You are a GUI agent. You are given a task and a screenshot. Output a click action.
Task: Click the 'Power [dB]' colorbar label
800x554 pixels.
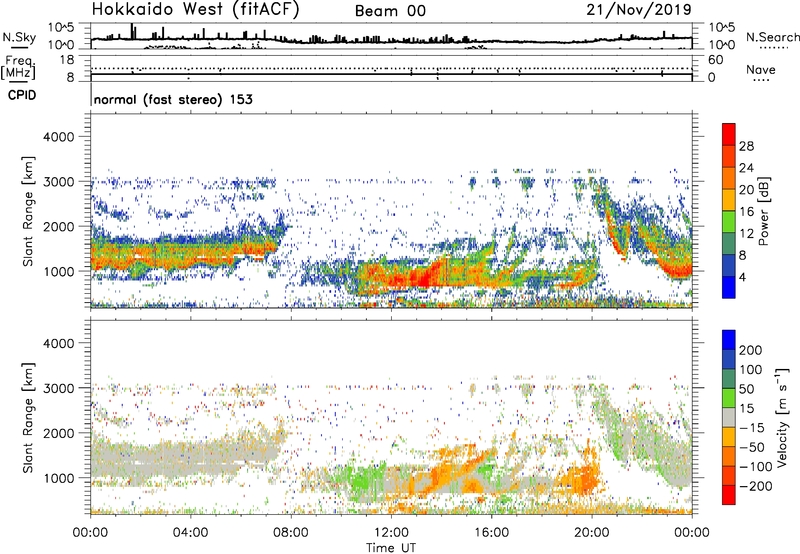tap(763, 211)
